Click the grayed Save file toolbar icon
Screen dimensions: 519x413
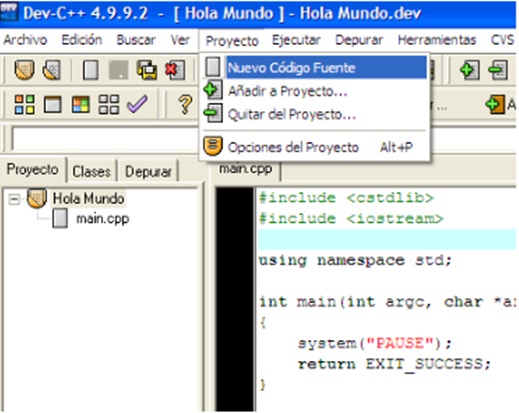pyautogui.click(x=119, y=70)
